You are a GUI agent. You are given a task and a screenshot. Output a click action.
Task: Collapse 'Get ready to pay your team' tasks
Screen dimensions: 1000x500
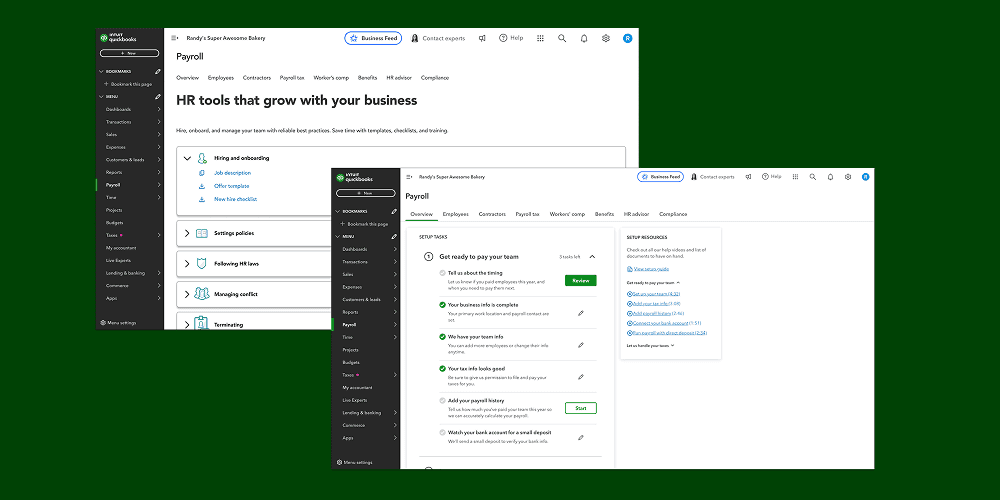point(592,256)
